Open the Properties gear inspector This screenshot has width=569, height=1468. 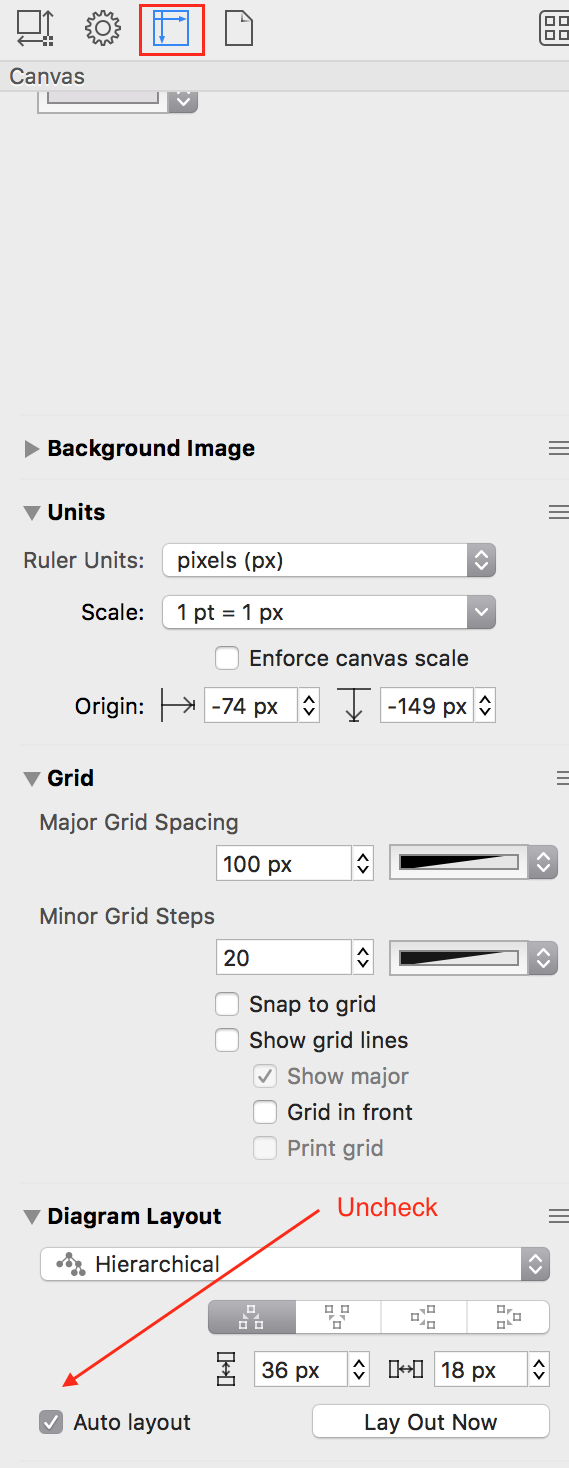click(x=103, y=28)
